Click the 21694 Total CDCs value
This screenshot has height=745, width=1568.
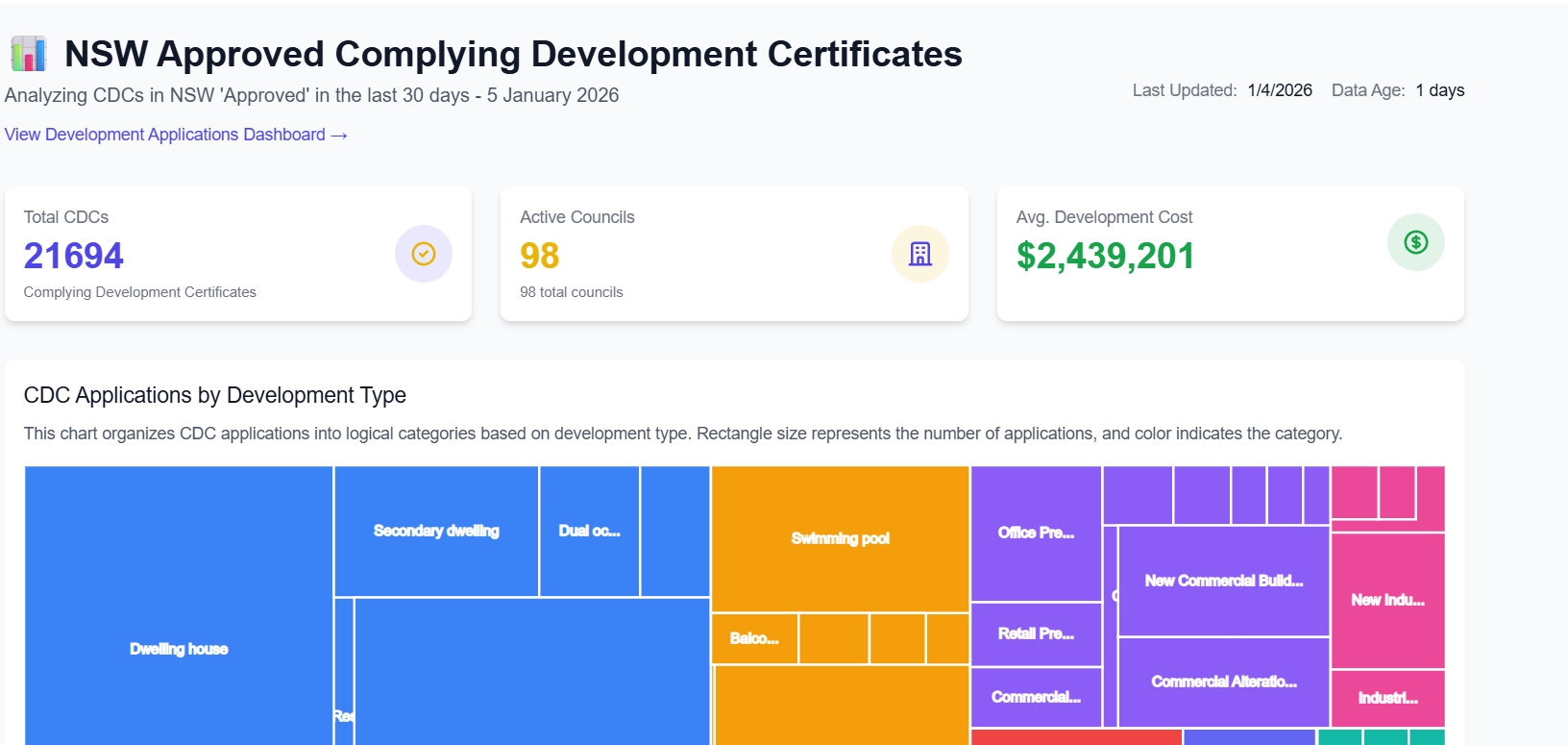(74, 256)
